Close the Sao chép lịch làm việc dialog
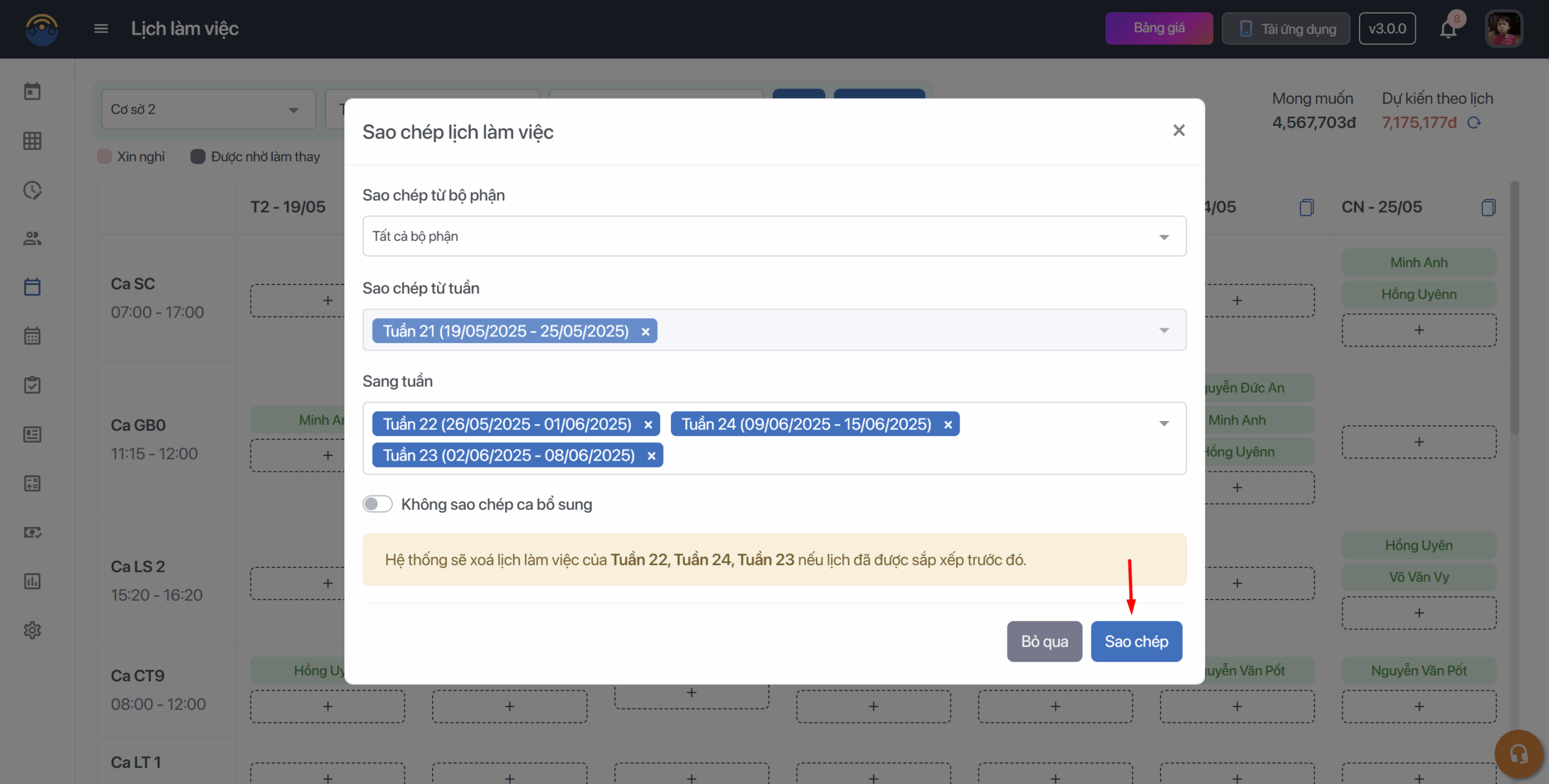The width and height of the screenshot is (1549, 784). tap(1179, 131)
